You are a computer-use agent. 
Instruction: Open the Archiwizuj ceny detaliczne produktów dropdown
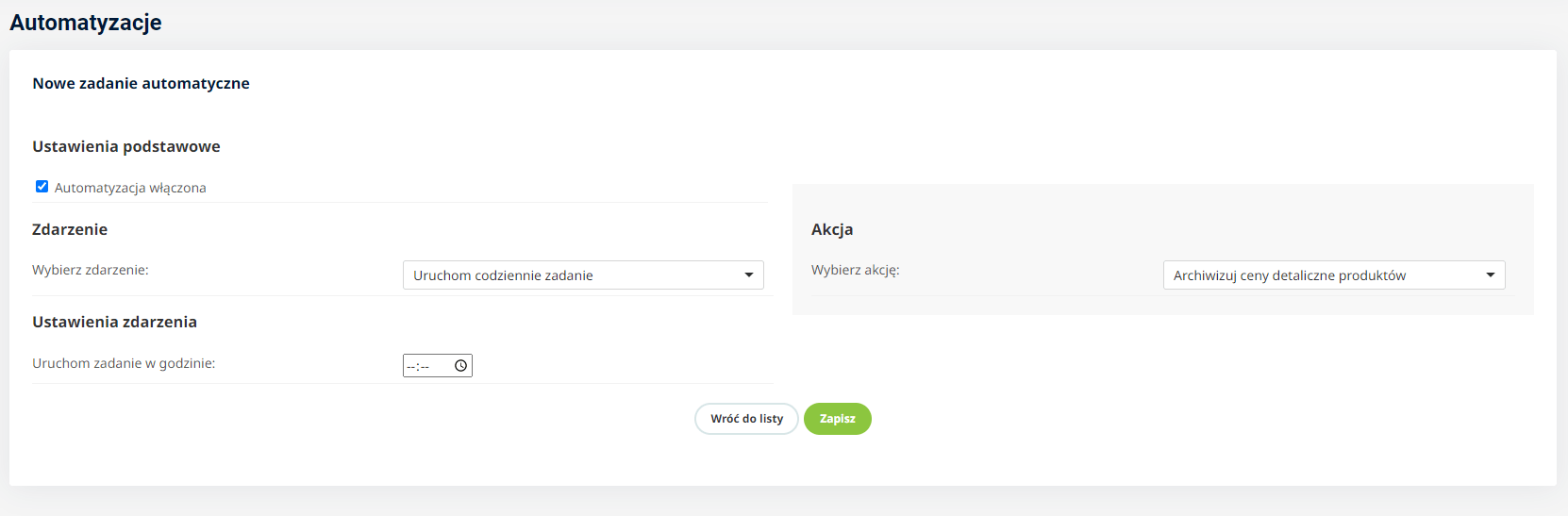(1333, 275)
